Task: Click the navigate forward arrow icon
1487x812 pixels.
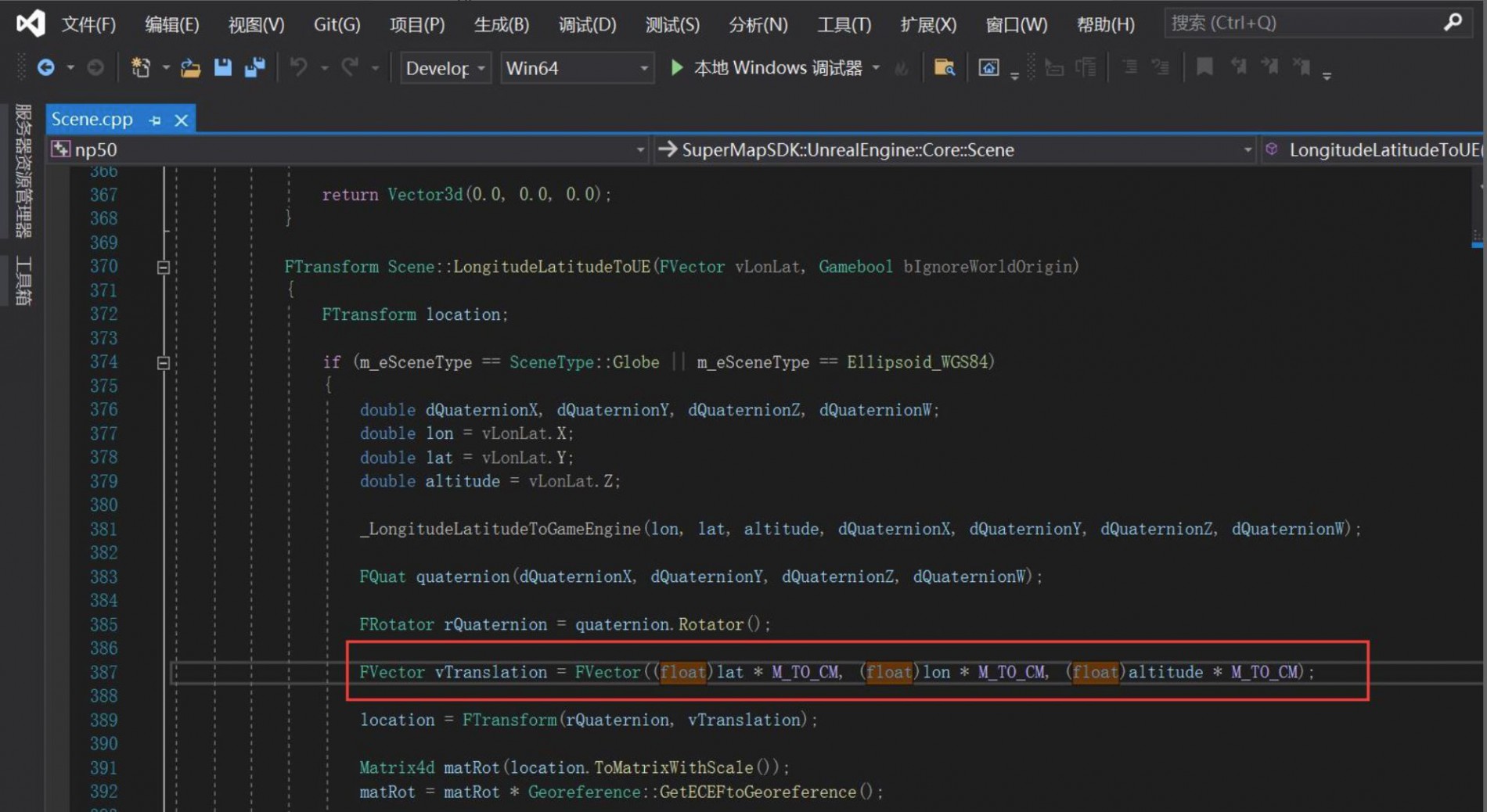Action: (95, 68)
